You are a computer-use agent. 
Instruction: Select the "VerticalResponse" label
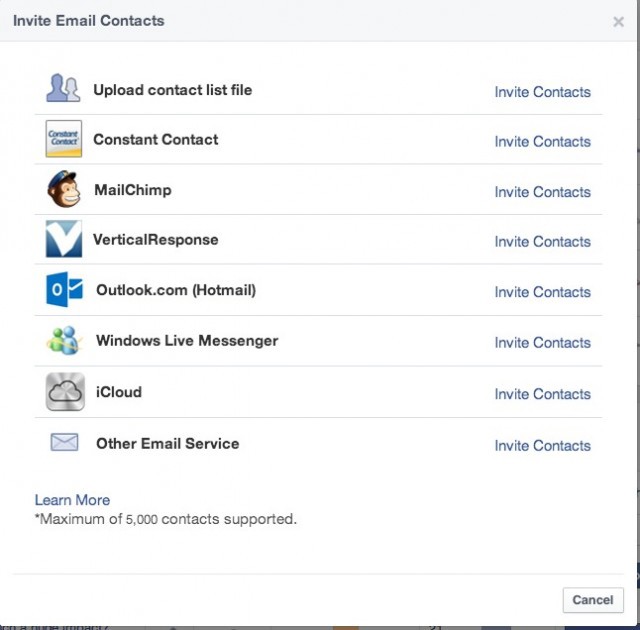(x=156, y=240)
